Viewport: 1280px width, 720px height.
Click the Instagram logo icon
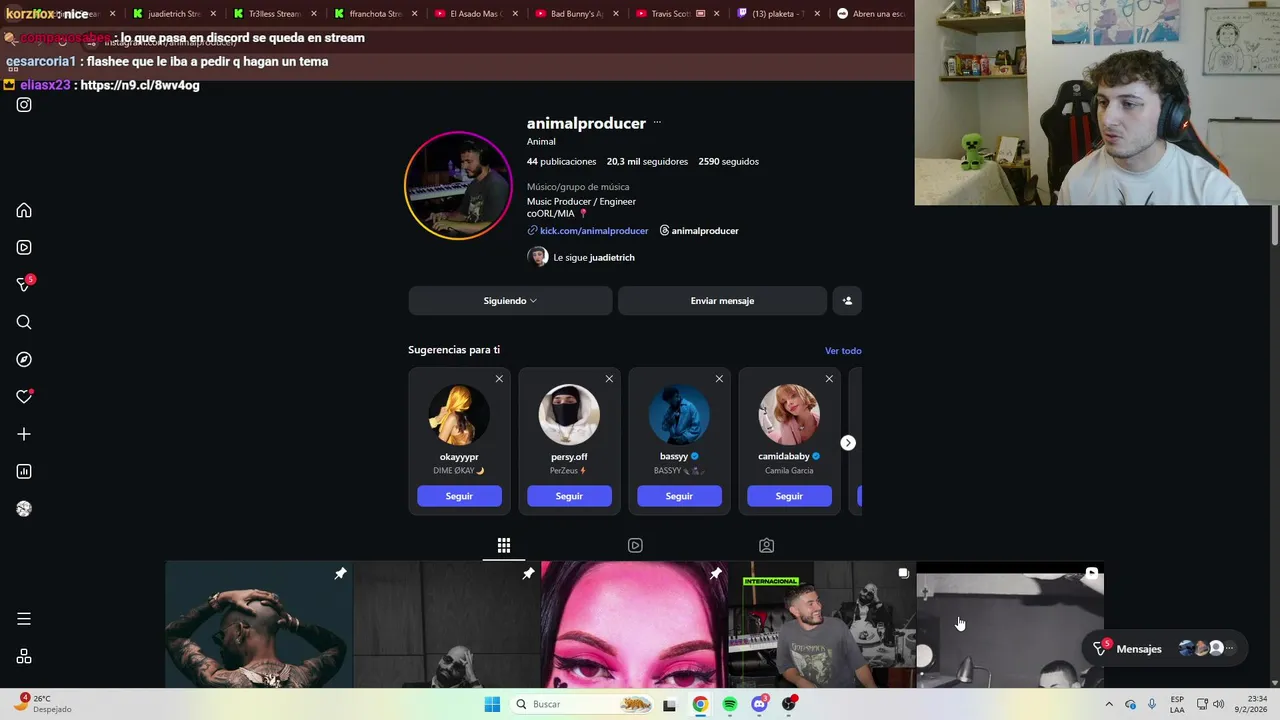coord(24,105)
